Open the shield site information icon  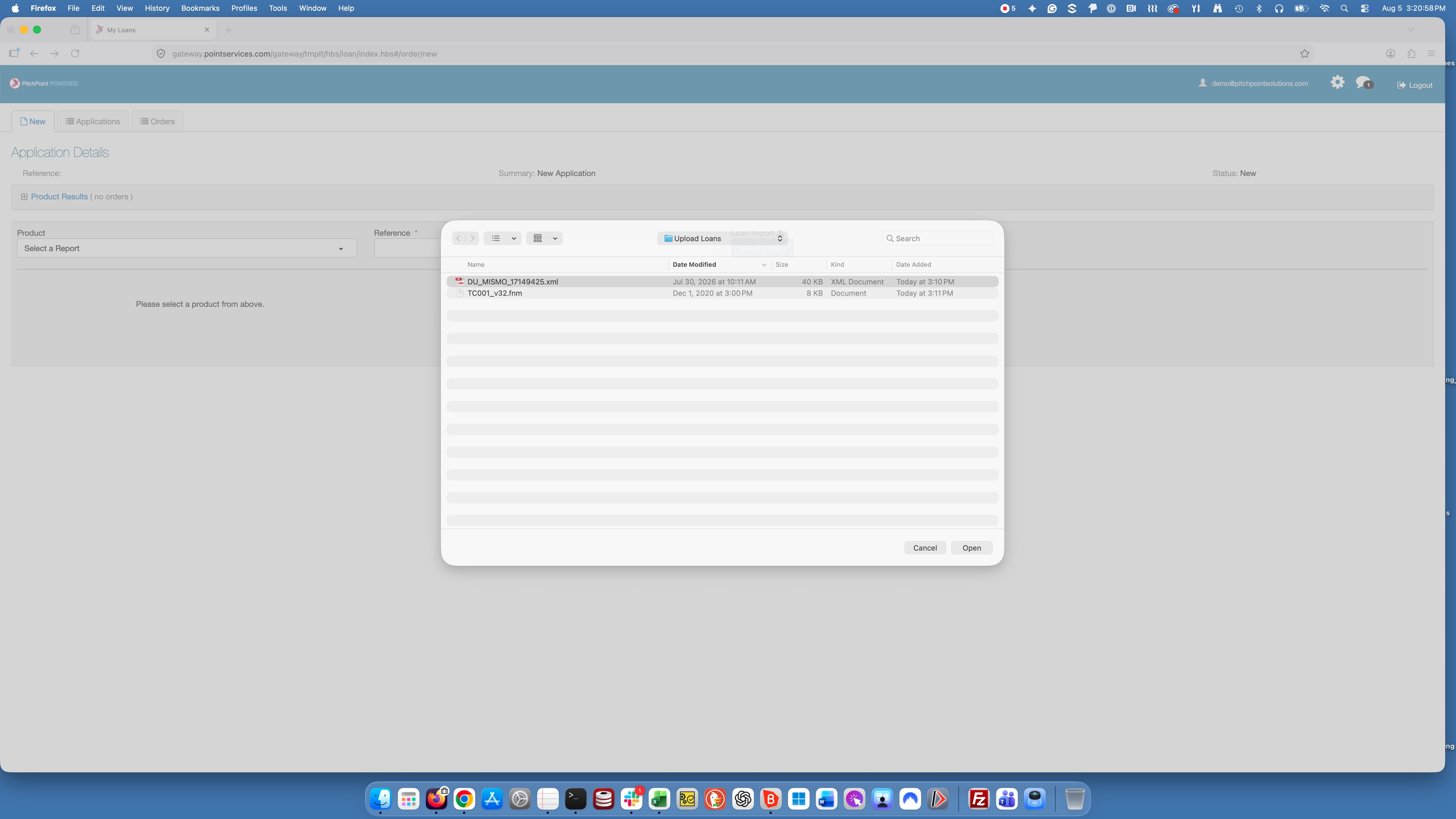pyautogui.click(x=161, y=54)
